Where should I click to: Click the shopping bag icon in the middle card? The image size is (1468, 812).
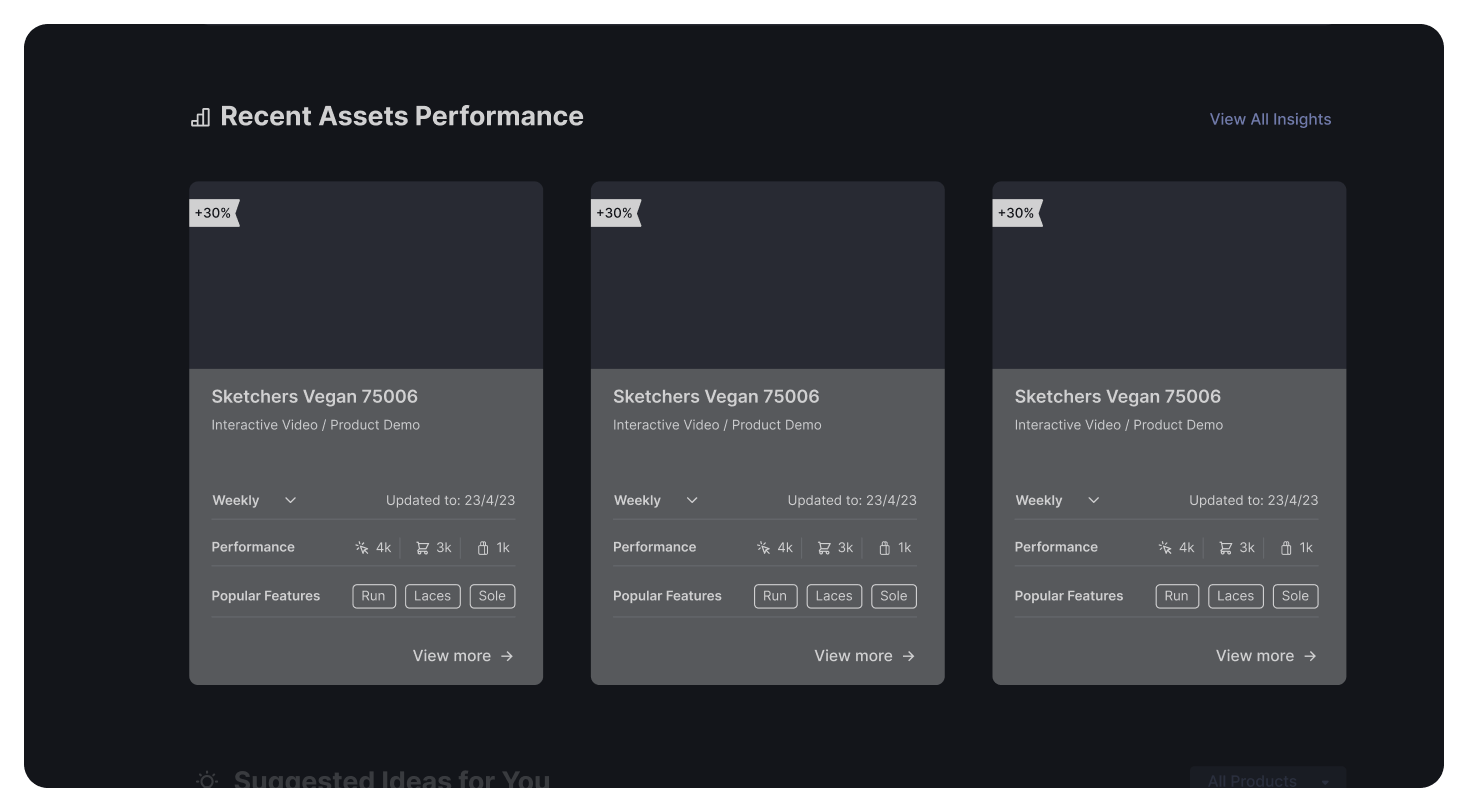pyautogui.click(x=885, y=548)
